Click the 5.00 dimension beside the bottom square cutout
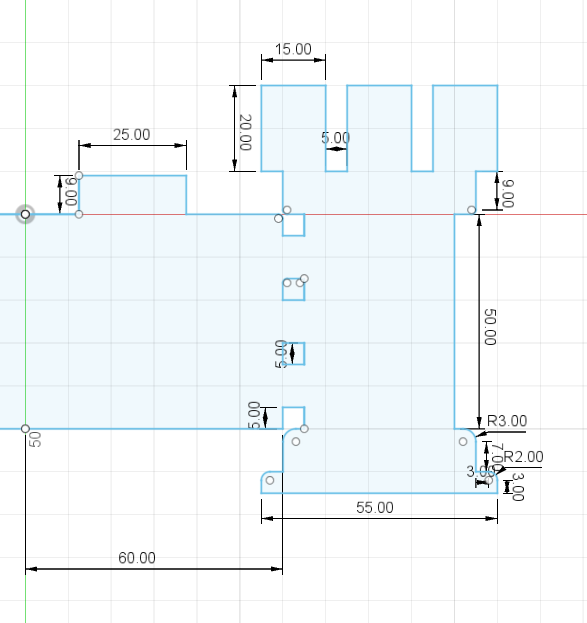 coord(254,415)
